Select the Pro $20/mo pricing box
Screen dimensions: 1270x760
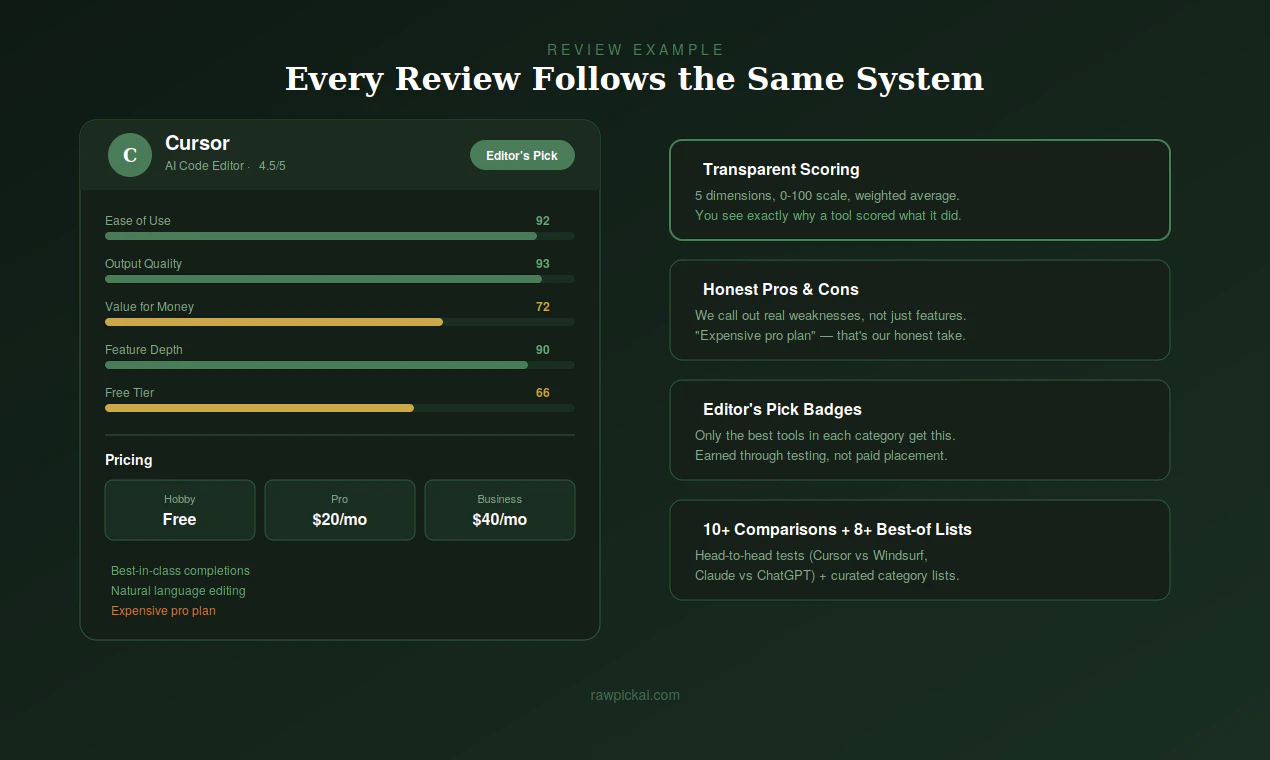pyautogui.click(x=340, y=510)
